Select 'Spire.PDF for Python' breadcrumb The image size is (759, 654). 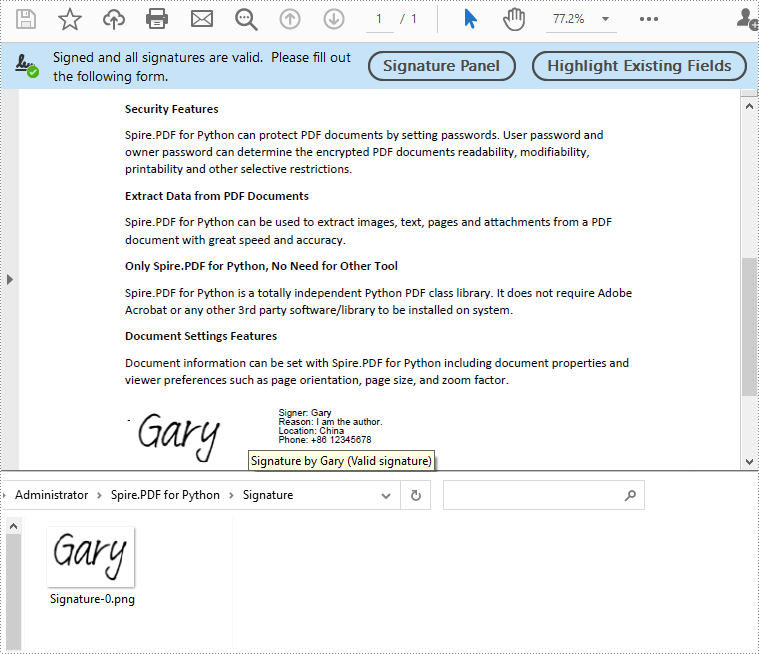click(165, 495)
